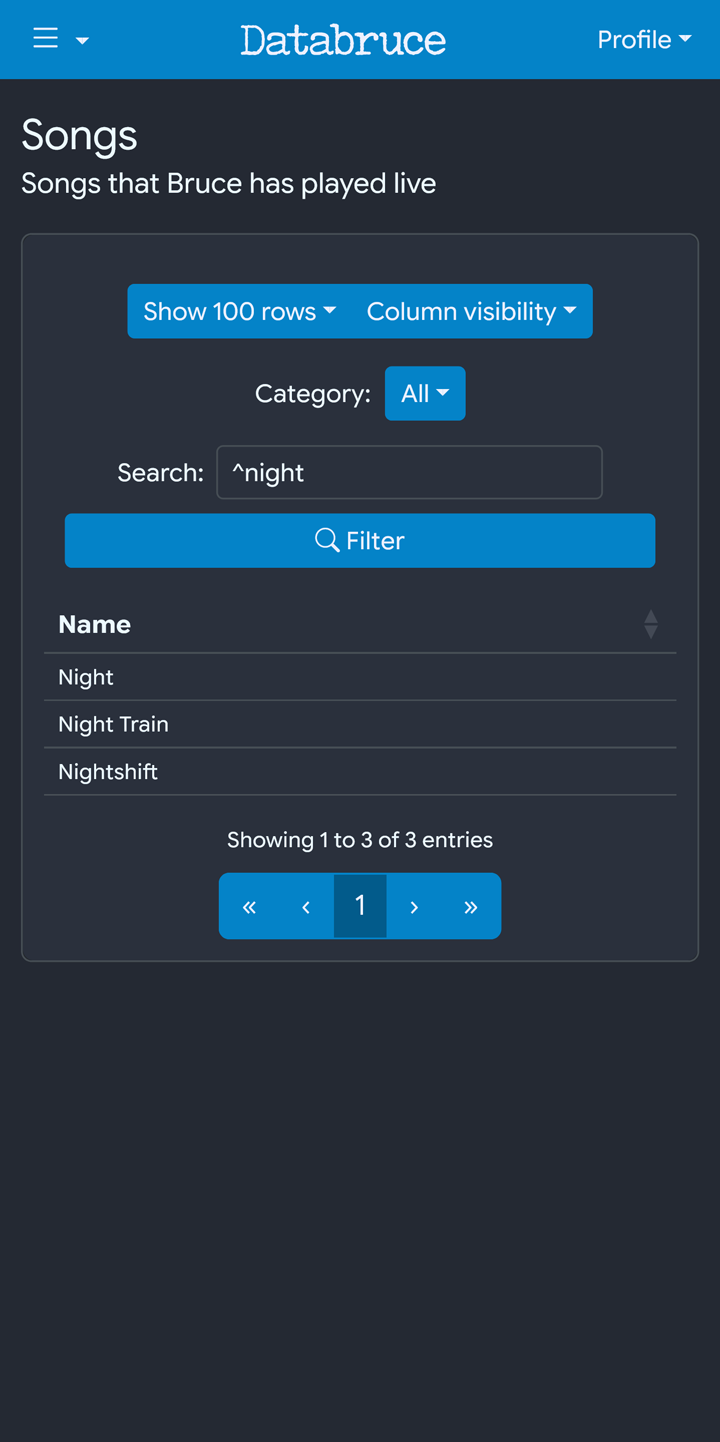Focus the Search input field
The width and height of the screenshot is (720, 1442).
(x=409, y=473)
